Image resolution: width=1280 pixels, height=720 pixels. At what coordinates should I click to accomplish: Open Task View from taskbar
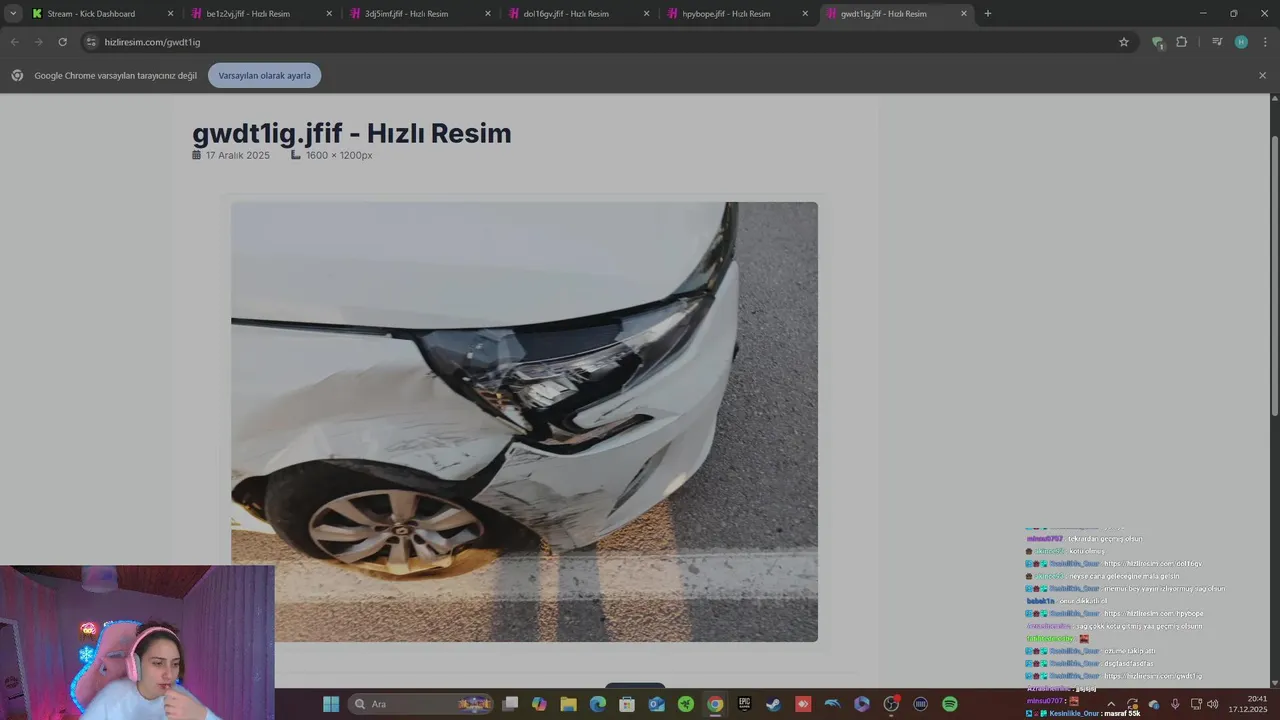pyautogui.click(x=510, y=704)
